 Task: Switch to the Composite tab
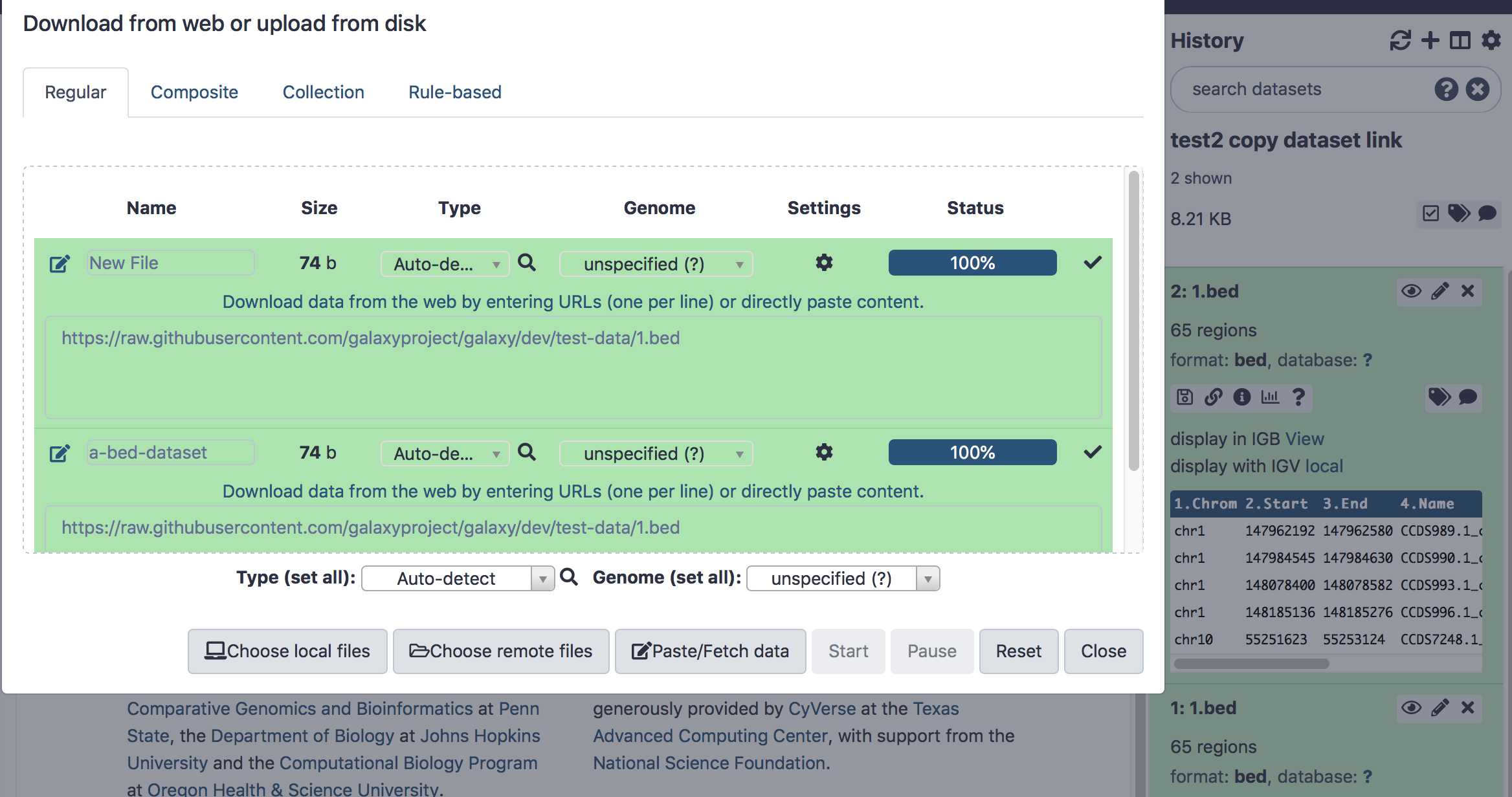[194, 92]
